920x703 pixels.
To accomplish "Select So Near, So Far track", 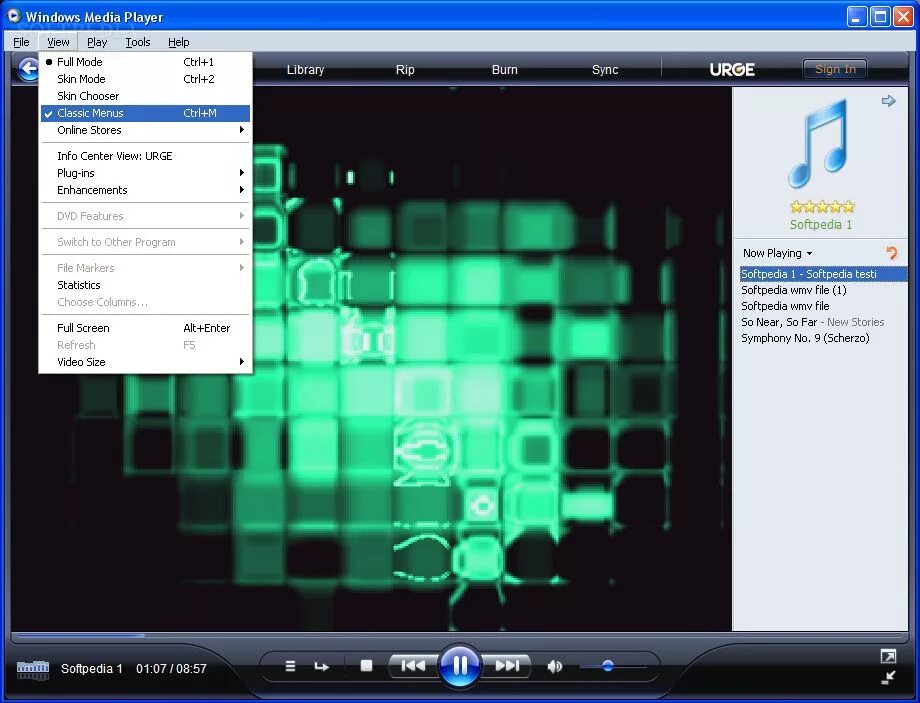I will pyautogui.click(x=823, y=322).
